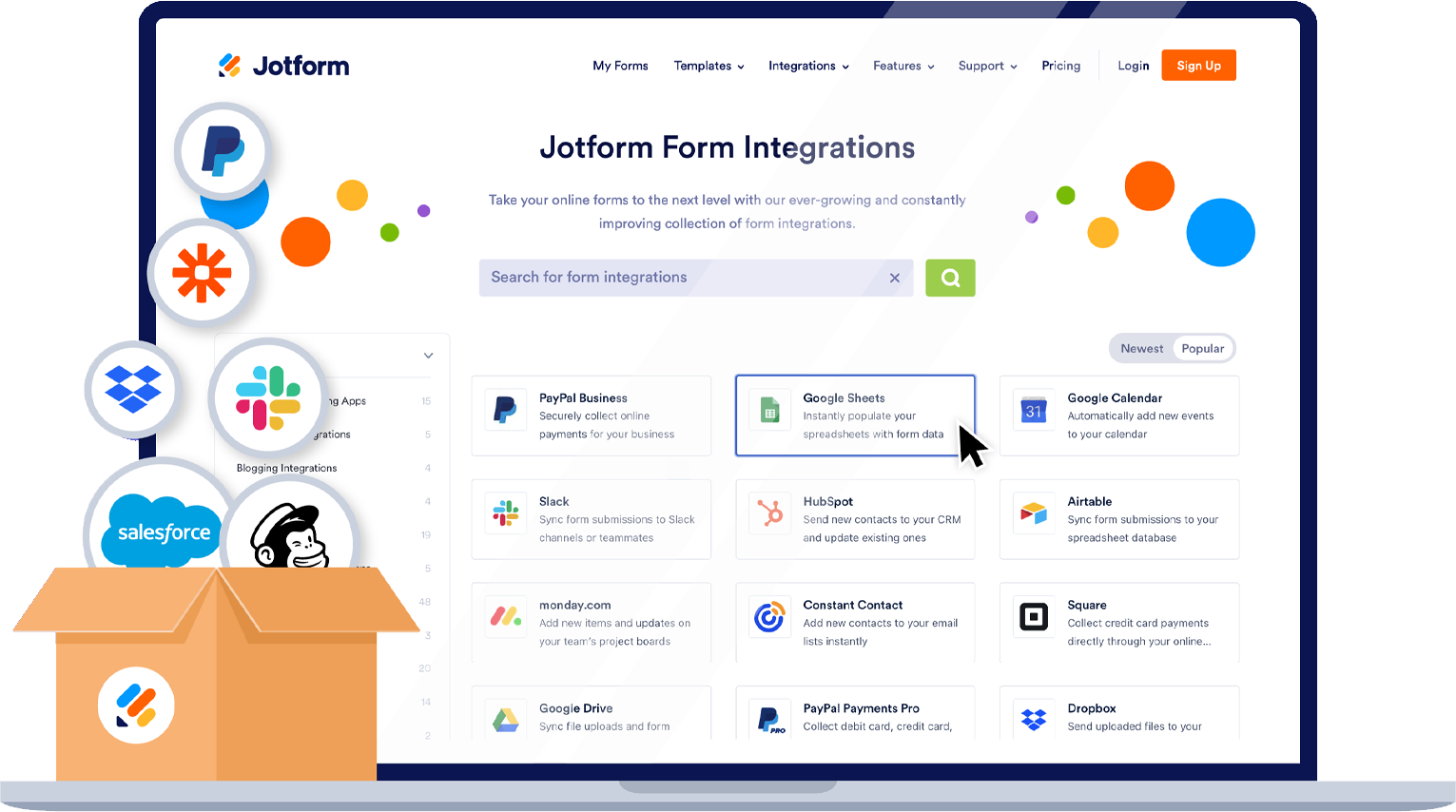The image size is (1456, 812).
Task: Open the Templates dropdown menu
Action: point(709,66)
